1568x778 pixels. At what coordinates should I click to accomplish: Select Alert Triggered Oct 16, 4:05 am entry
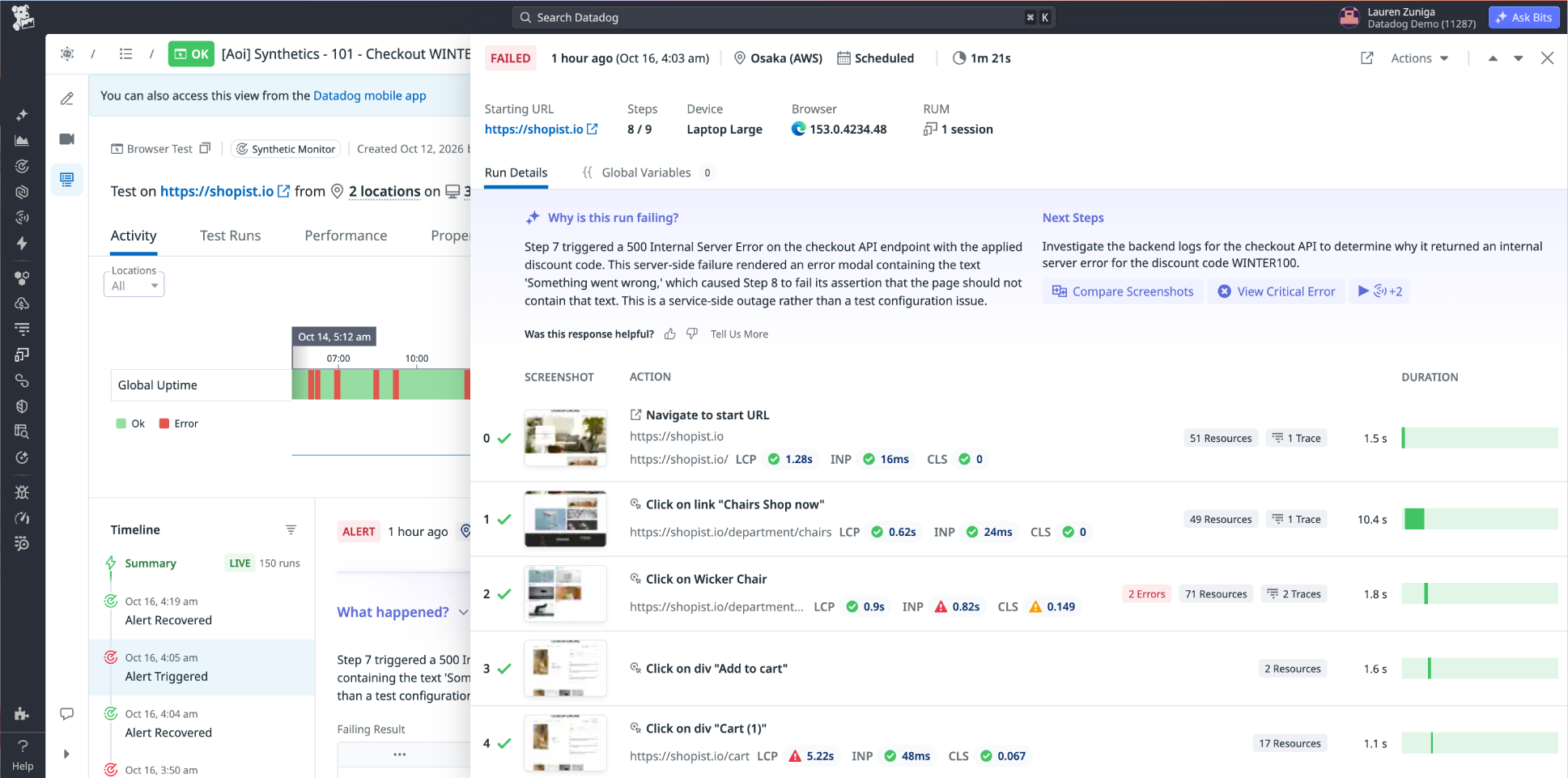pyautogui.click(x=202, y=667)
